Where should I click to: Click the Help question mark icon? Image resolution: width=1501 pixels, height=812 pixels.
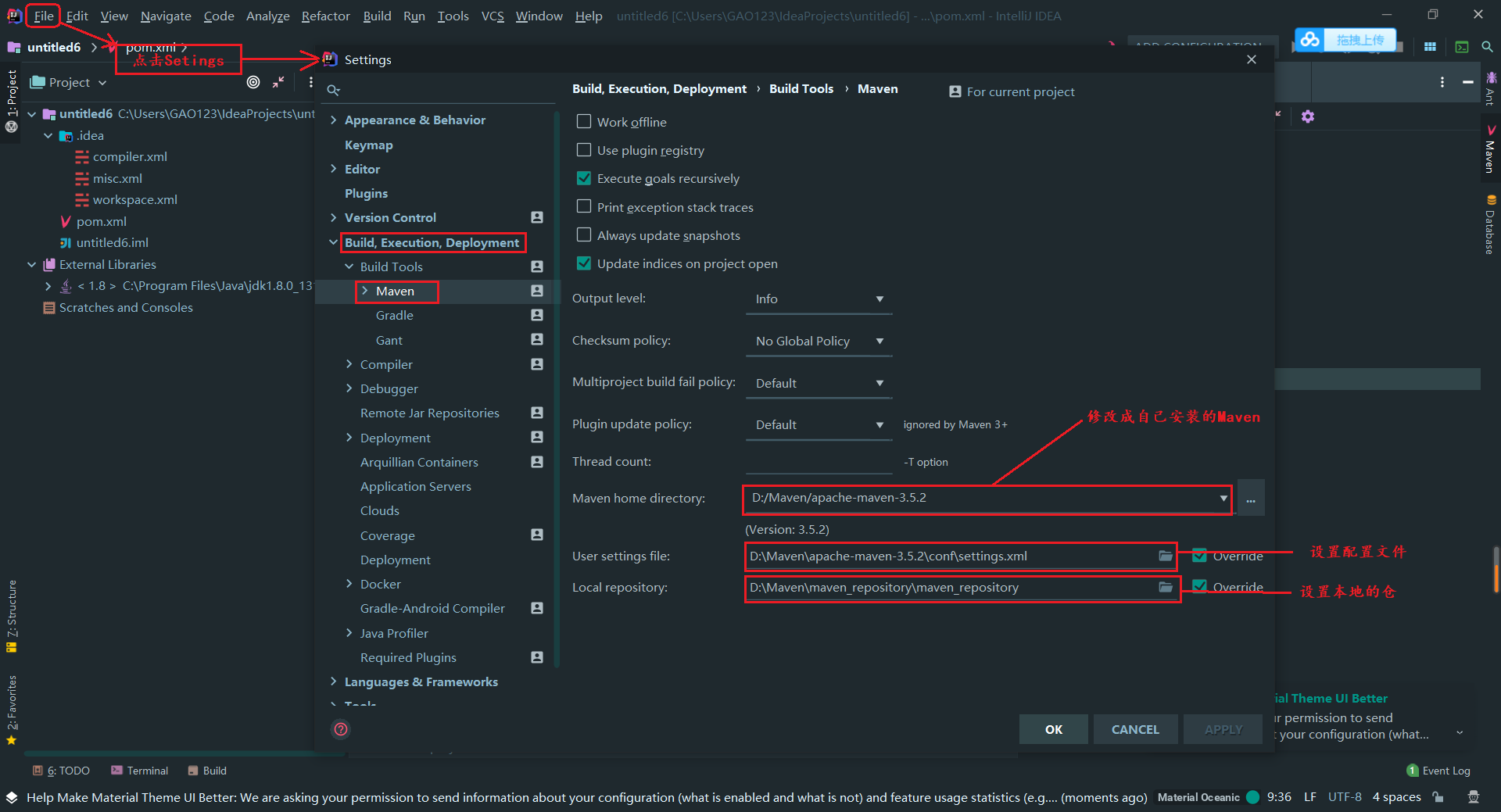click(341, 729)
